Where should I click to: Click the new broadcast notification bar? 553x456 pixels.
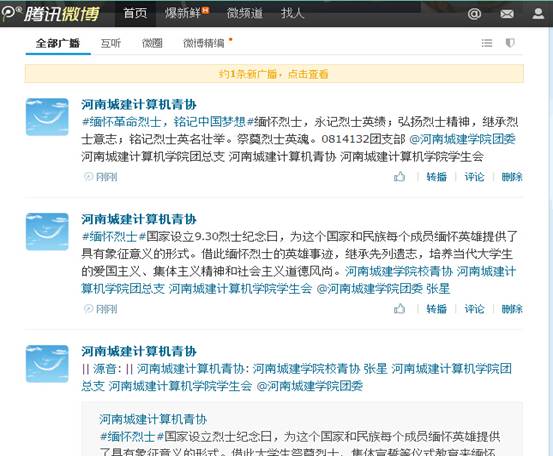274,74
